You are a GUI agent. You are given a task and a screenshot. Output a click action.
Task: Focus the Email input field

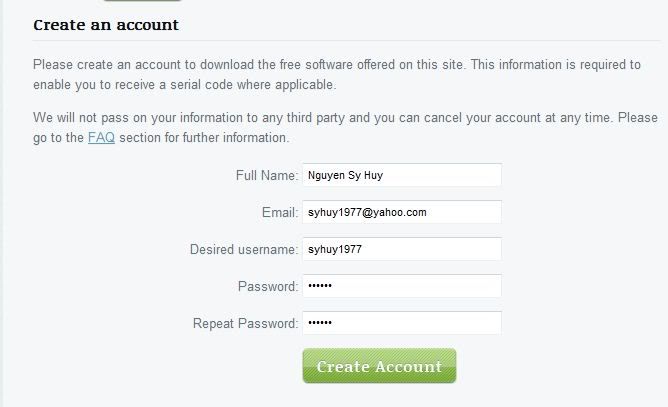401,212
